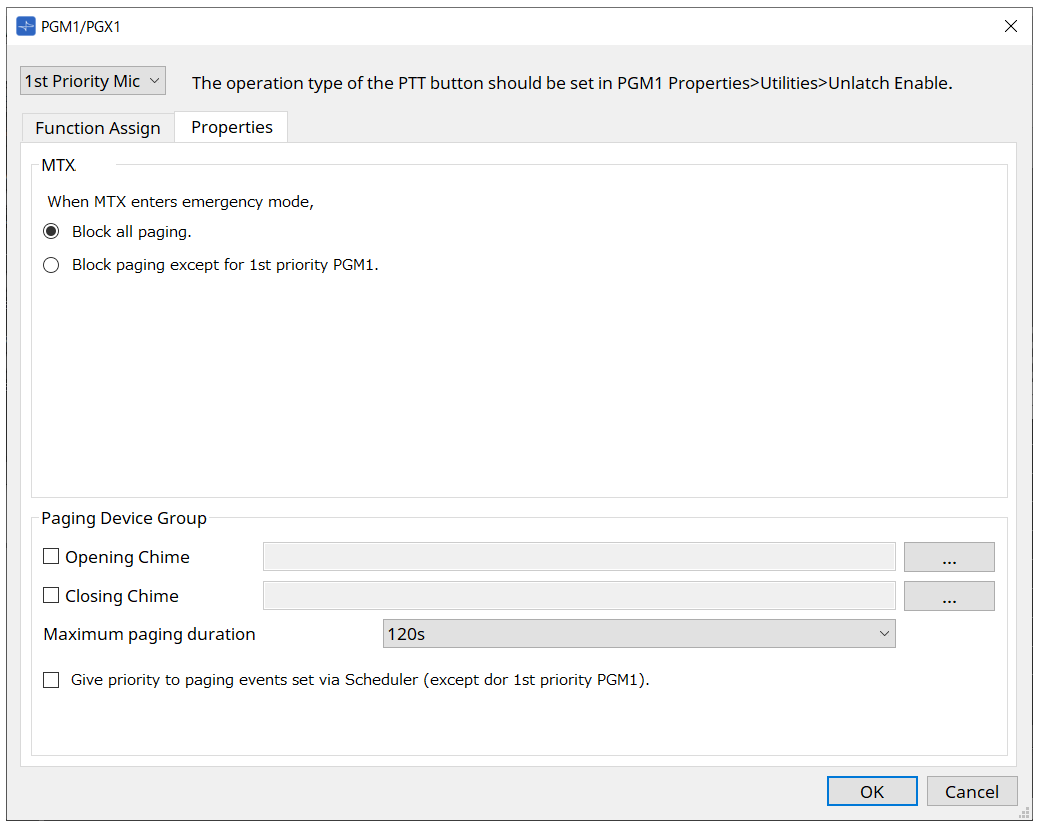Confirm settings with the OK button
Screen dimensions: 1038x829
coord(871,791)
